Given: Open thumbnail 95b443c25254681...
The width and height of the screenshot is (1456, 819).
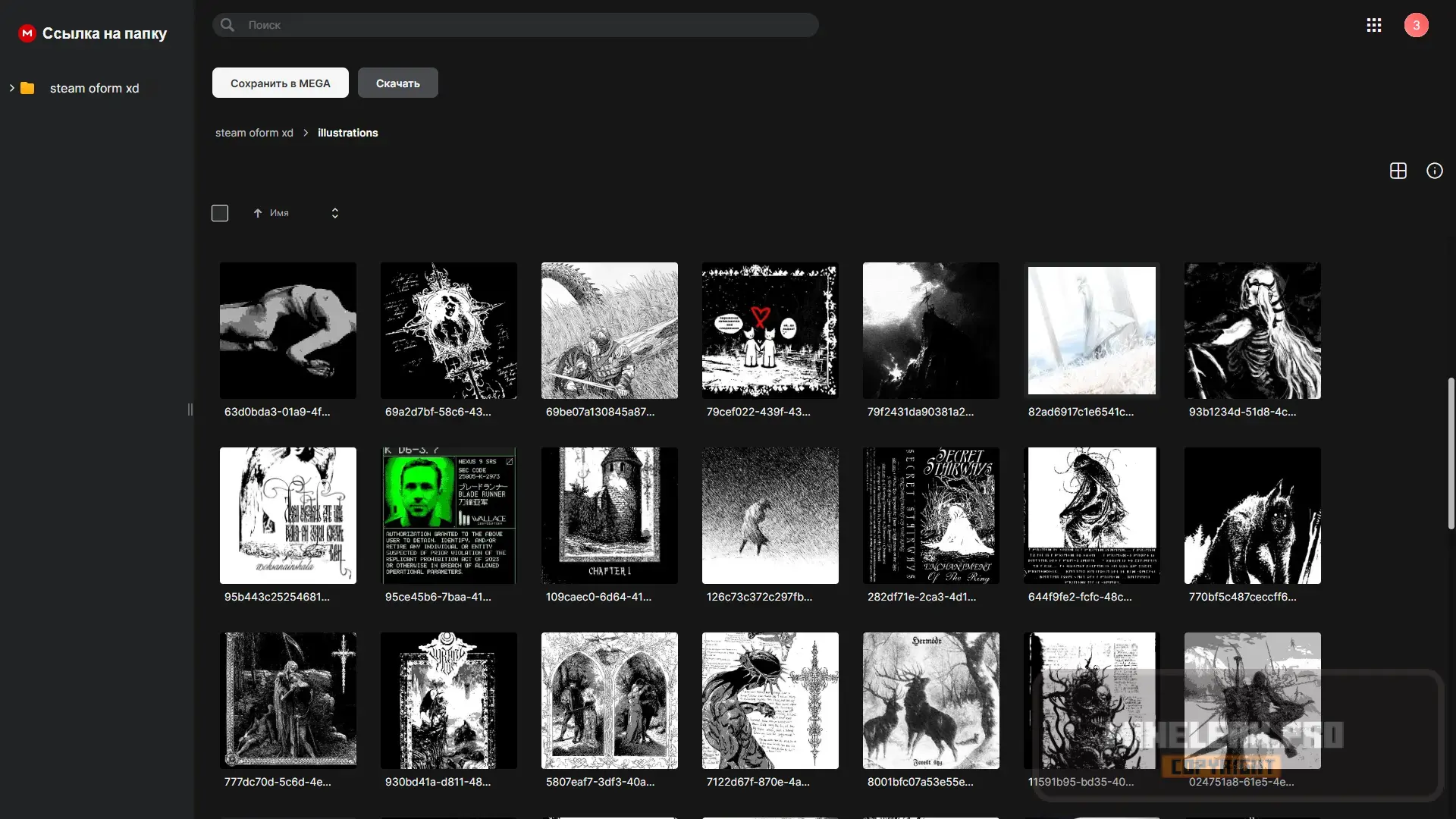Looking at the screenshot, I should (288, 516).
